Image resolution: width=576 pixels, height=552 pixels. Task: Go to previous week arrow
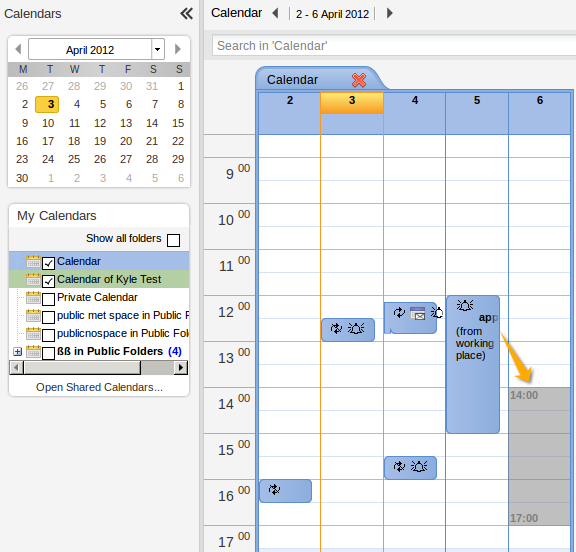pyautogui.click(x=275, y=14)
